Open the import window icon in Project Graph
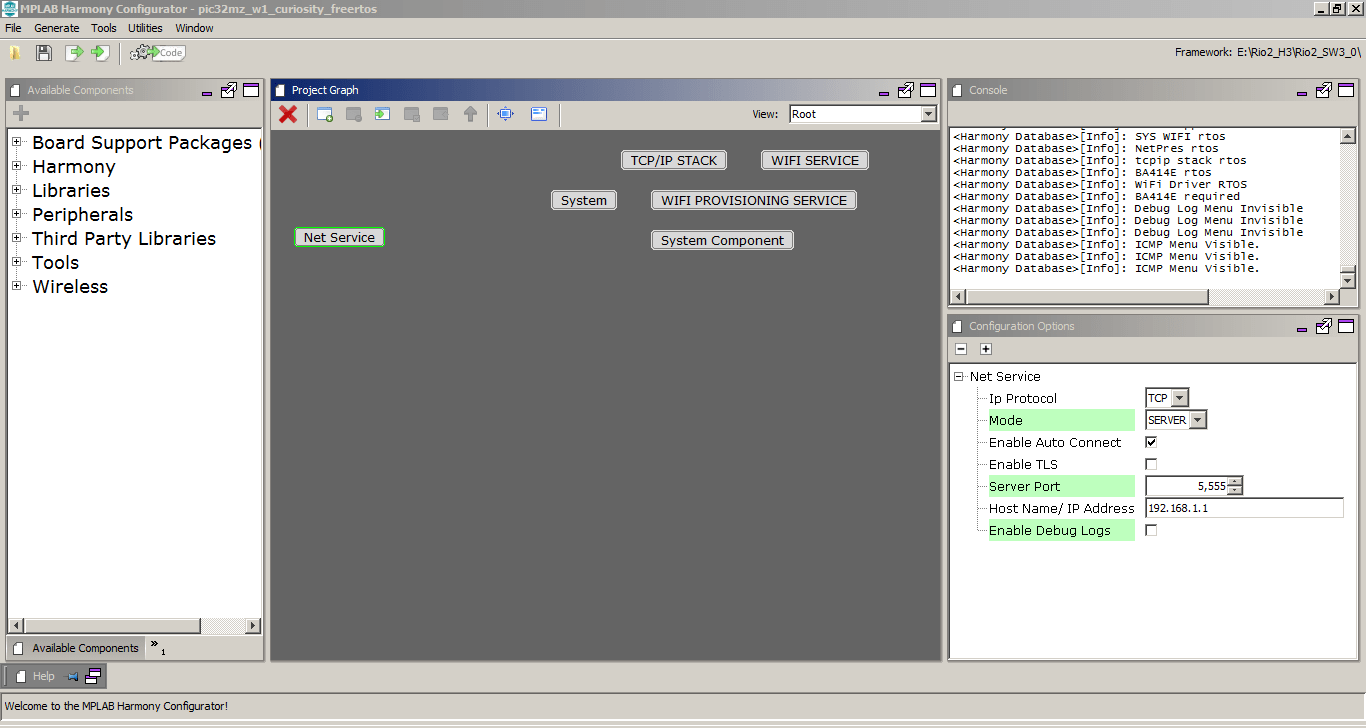The width and height of the screenshot is (1366, 728). (382, 114)
